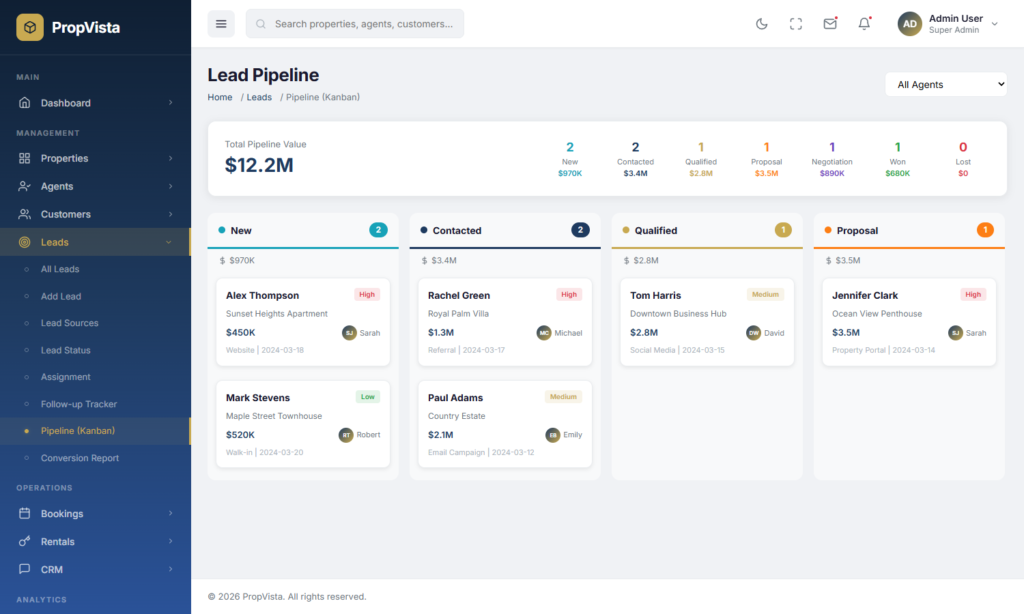This screenshot has width=1024, height=614.
Task: Open the Jennifer Clark lead card
Action: click(909, 322)
